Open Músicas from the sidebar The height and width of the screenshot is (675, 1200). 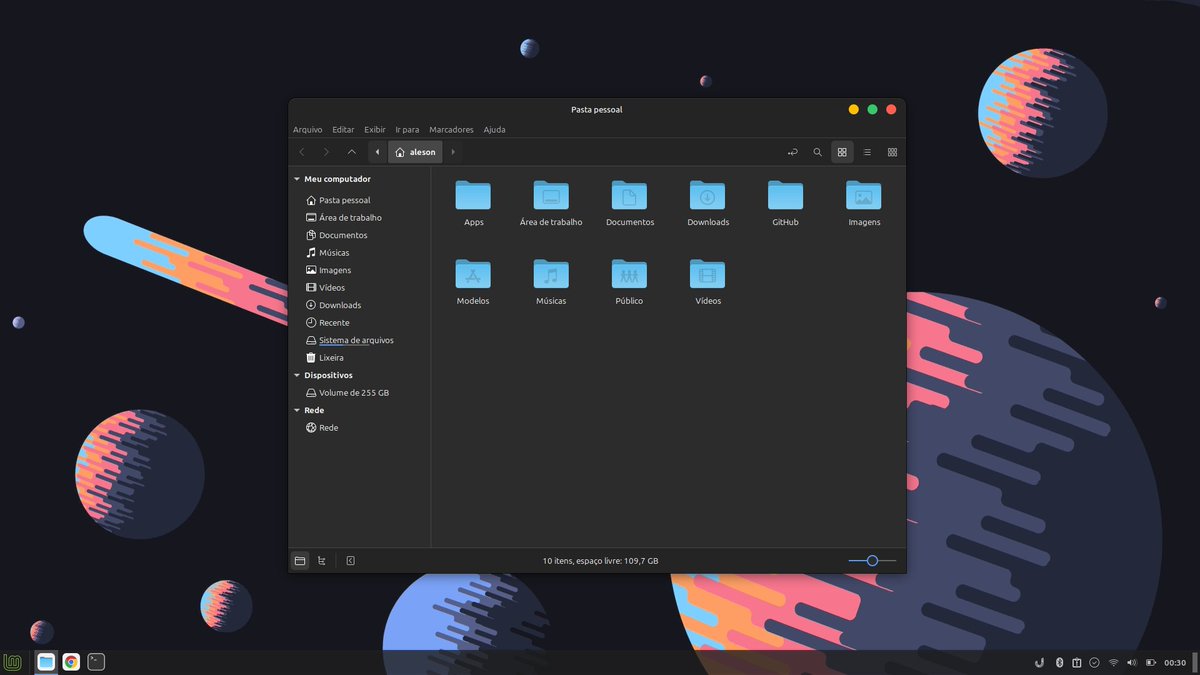point(360,253)
